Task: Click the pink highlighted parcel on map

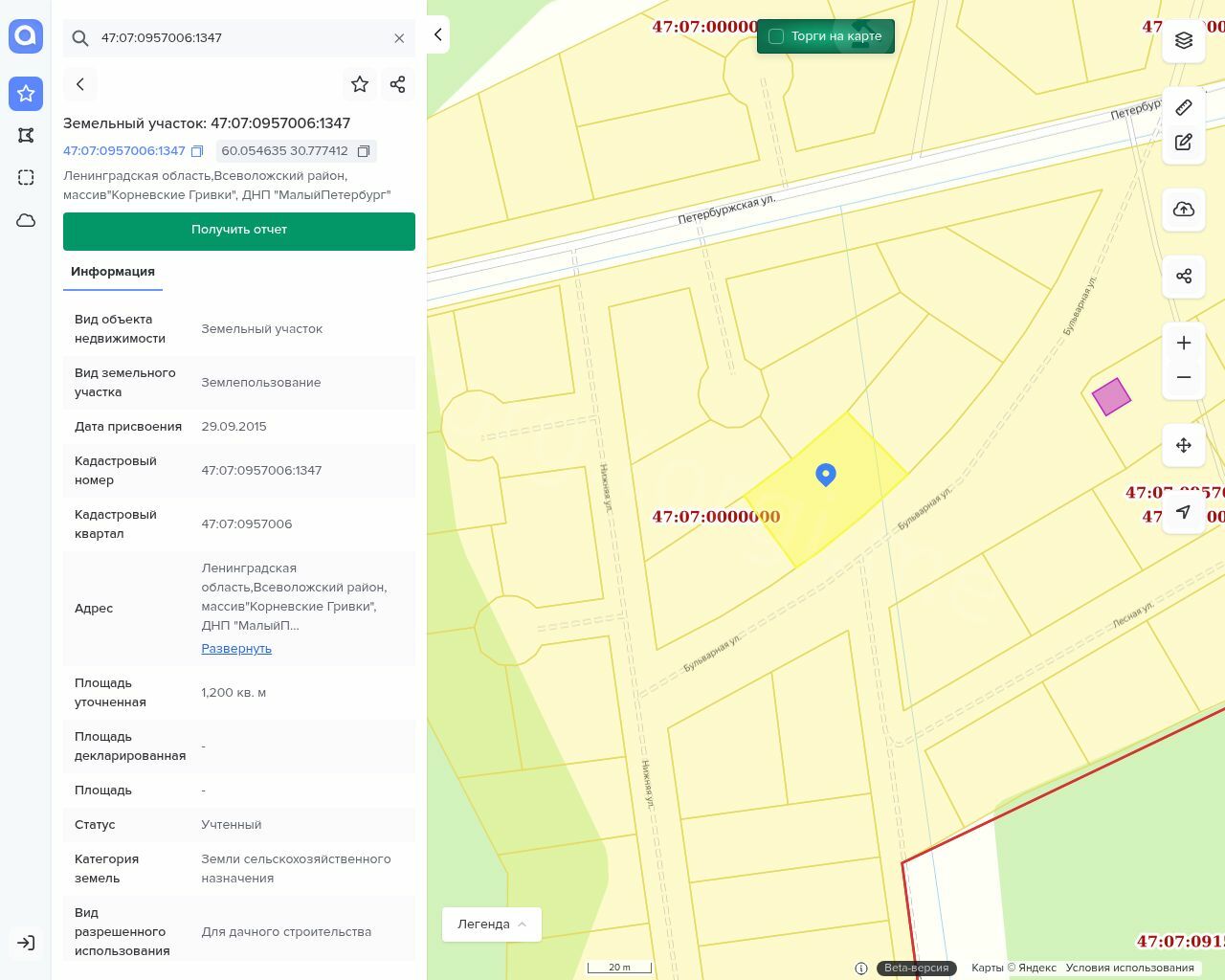Action: 1111,396
